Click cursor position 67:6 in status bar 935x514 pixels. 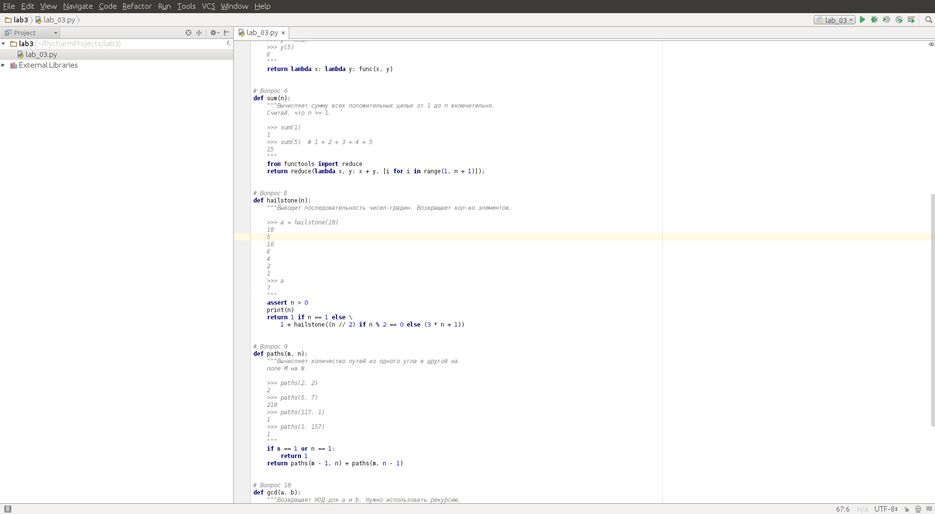click(x=843, y=509)
